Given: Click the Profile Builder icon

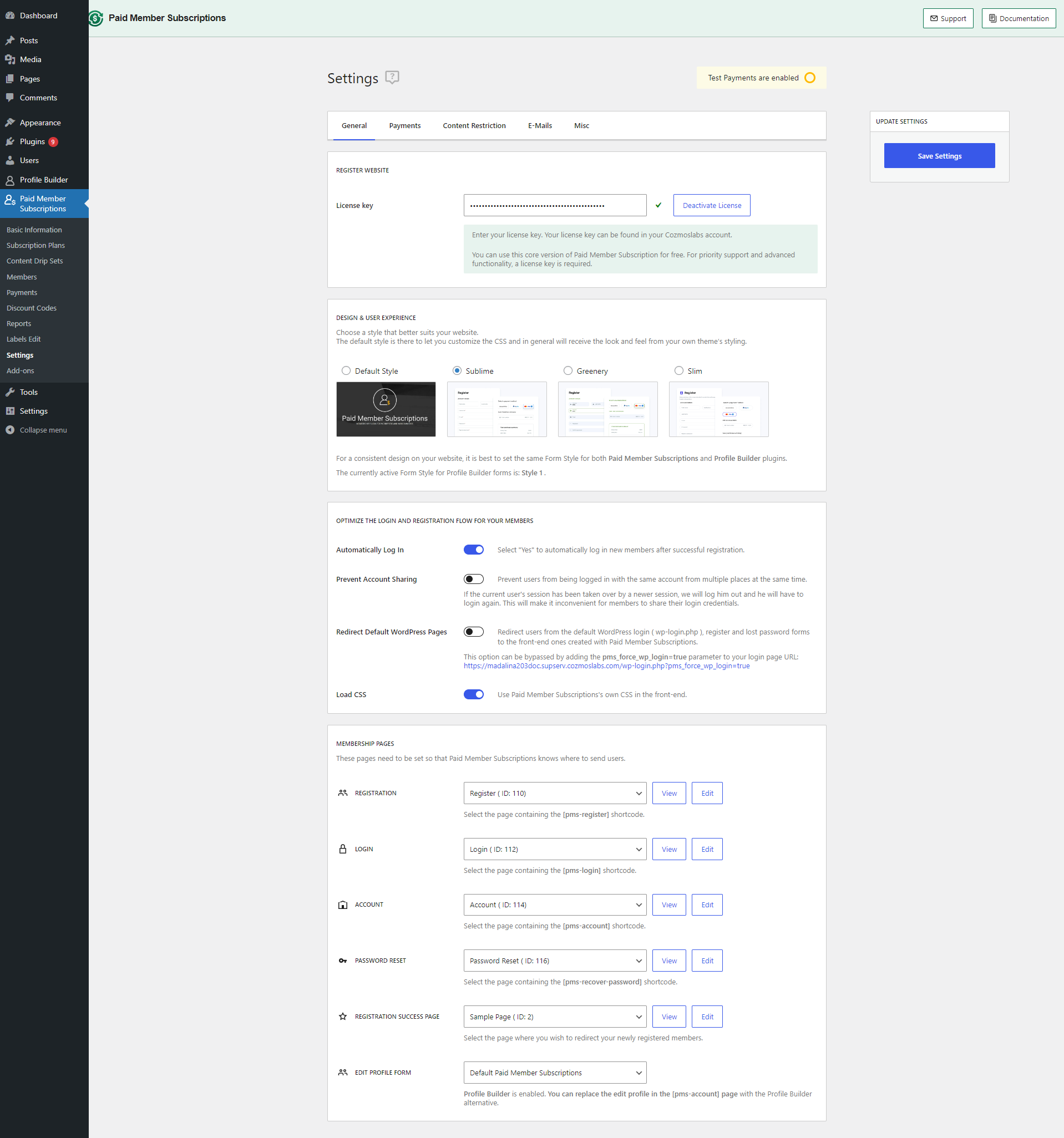Looking at the screenshot, I should coord(10,180).
